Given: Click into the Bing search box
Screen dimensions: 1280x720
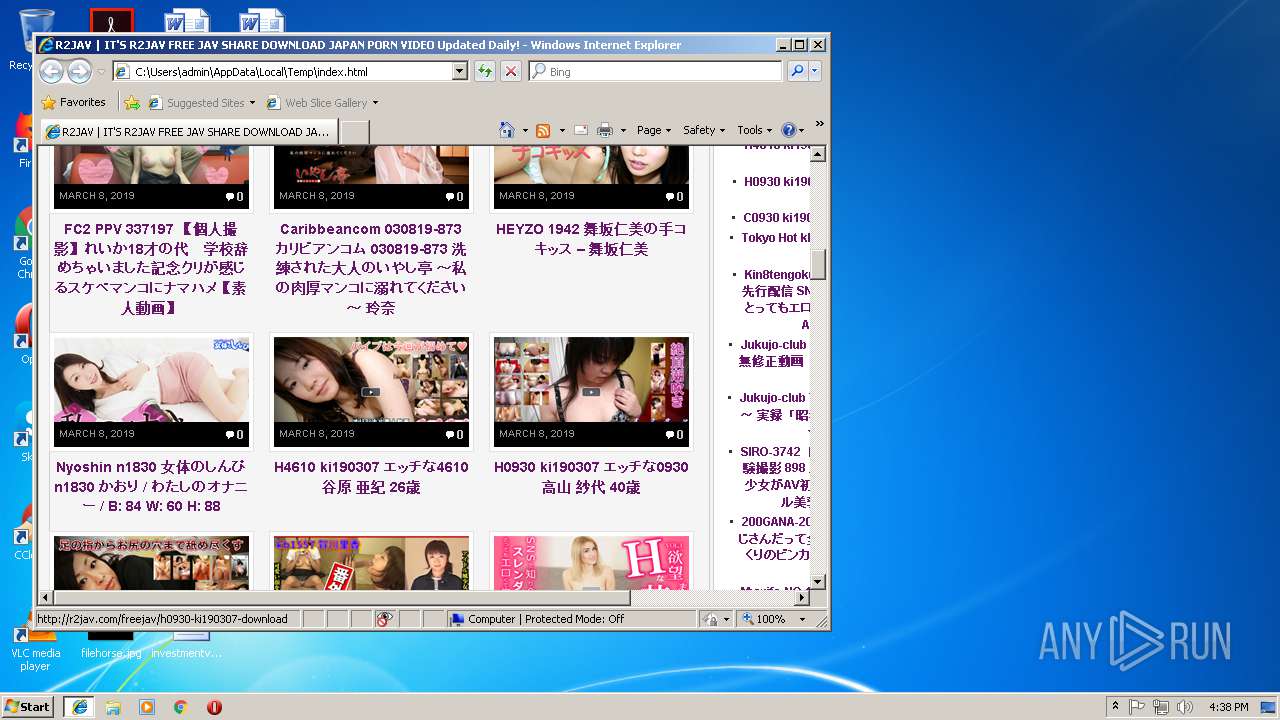Looking at the screenshot, I should click(x=656, y=71).
